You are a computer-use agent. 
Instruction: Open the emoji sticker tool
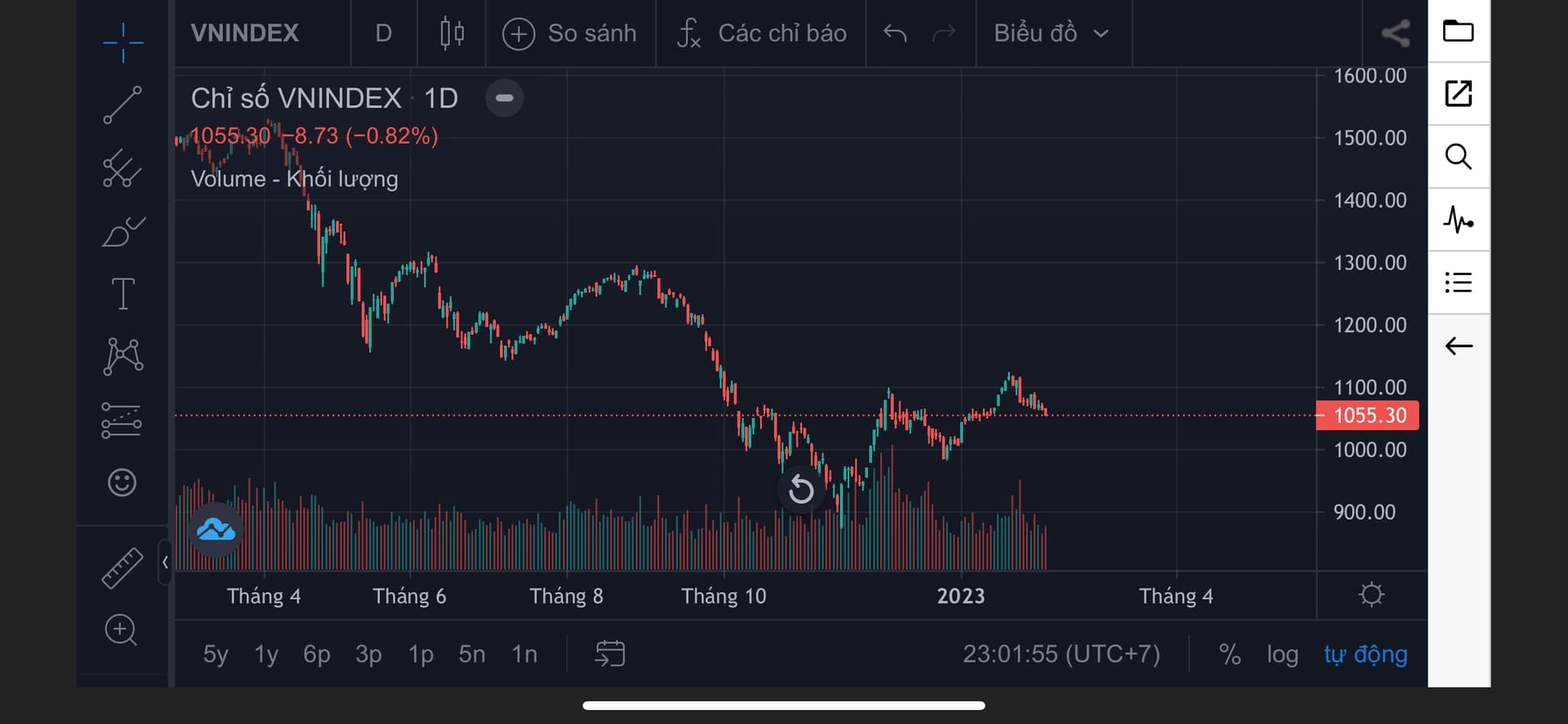pos(122,482)
